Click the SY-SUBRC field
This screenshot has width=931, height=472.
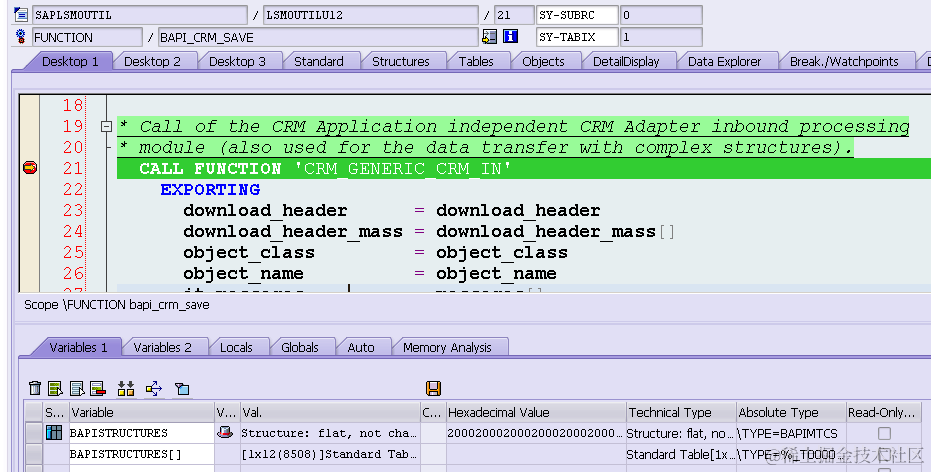tap(577, 15)
